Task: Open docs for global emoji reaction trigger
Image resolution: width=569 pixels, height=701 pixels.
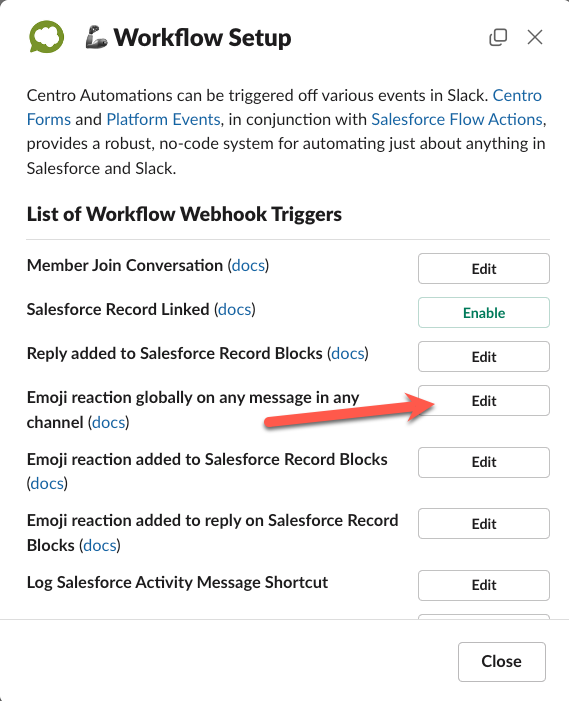Action: point(109,422)
